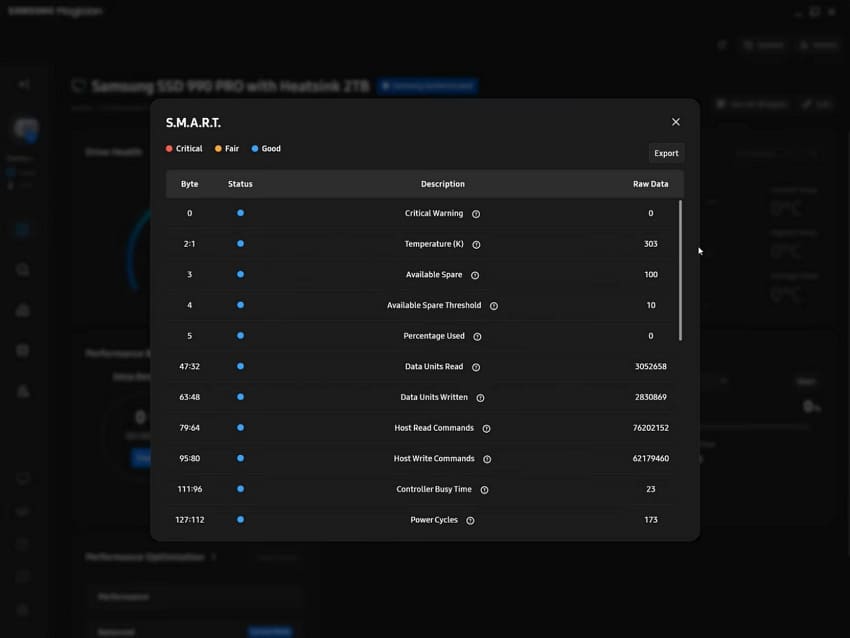Image resolution: width=850 pixels, height=638 pixels.
Task: Click the Data Units Read status dot
Action: pyautogui.click(x=240, y=366)
